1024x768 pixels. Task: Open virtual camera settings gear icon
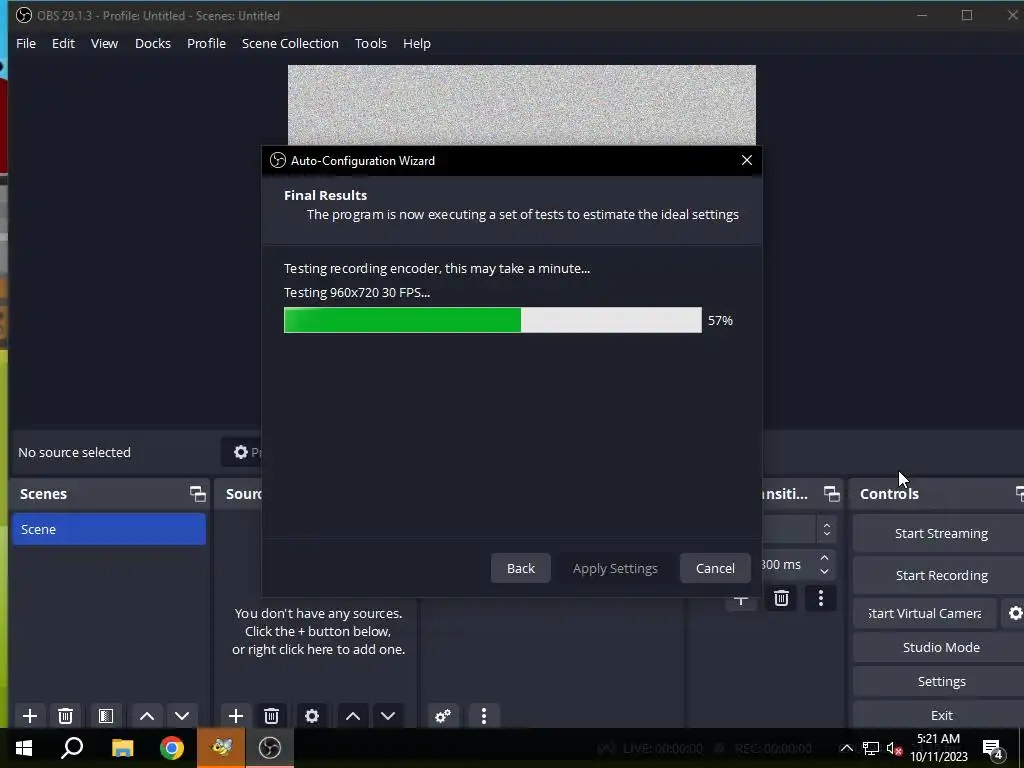(1014, 613)
